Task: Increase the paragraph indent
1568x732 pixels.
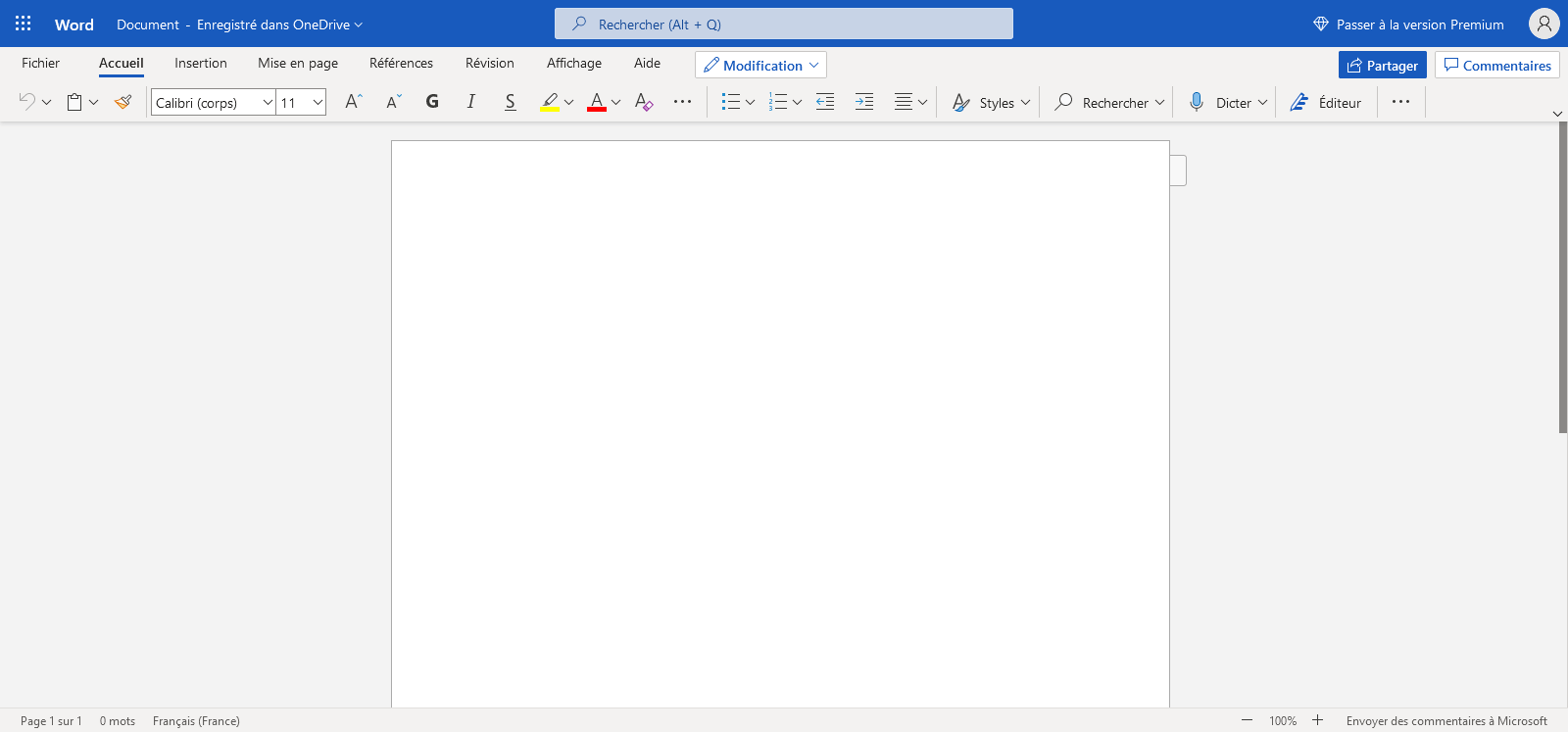Action: pyautogui.click(x=863, y=102)
